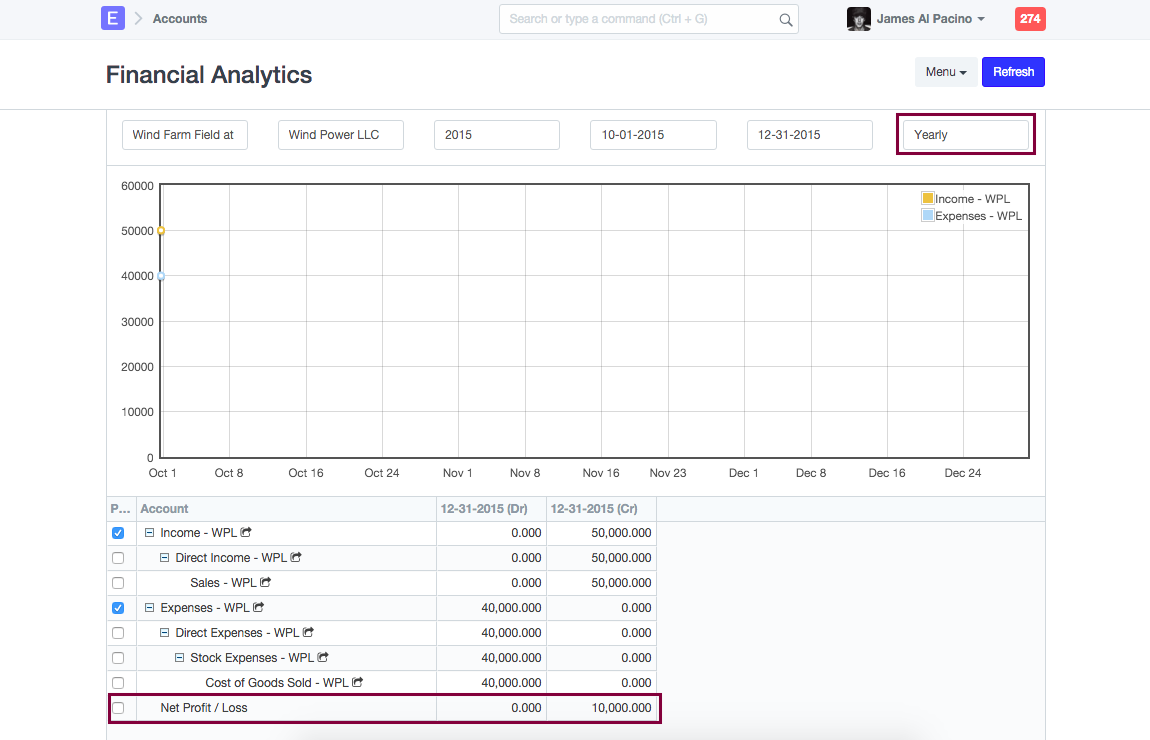Open link icon beside Stock Expenses - WPL
Viewport: 1150px width, 740px height.
323,657
